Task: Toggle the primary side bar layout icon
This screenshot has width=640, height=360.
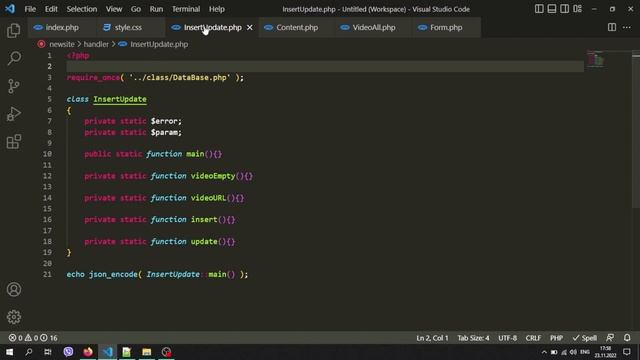Action: 539,9
